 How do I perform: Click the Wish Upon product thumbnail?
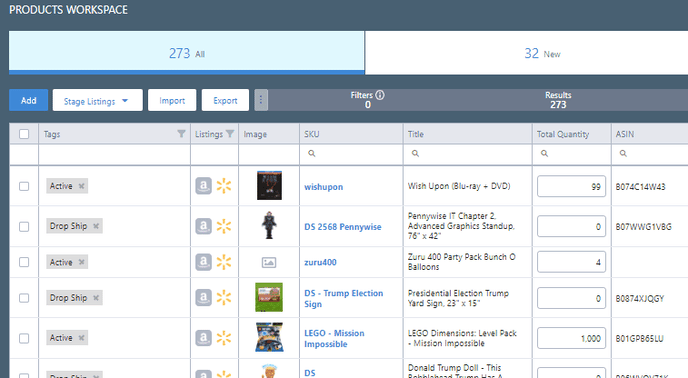(269, 185)
